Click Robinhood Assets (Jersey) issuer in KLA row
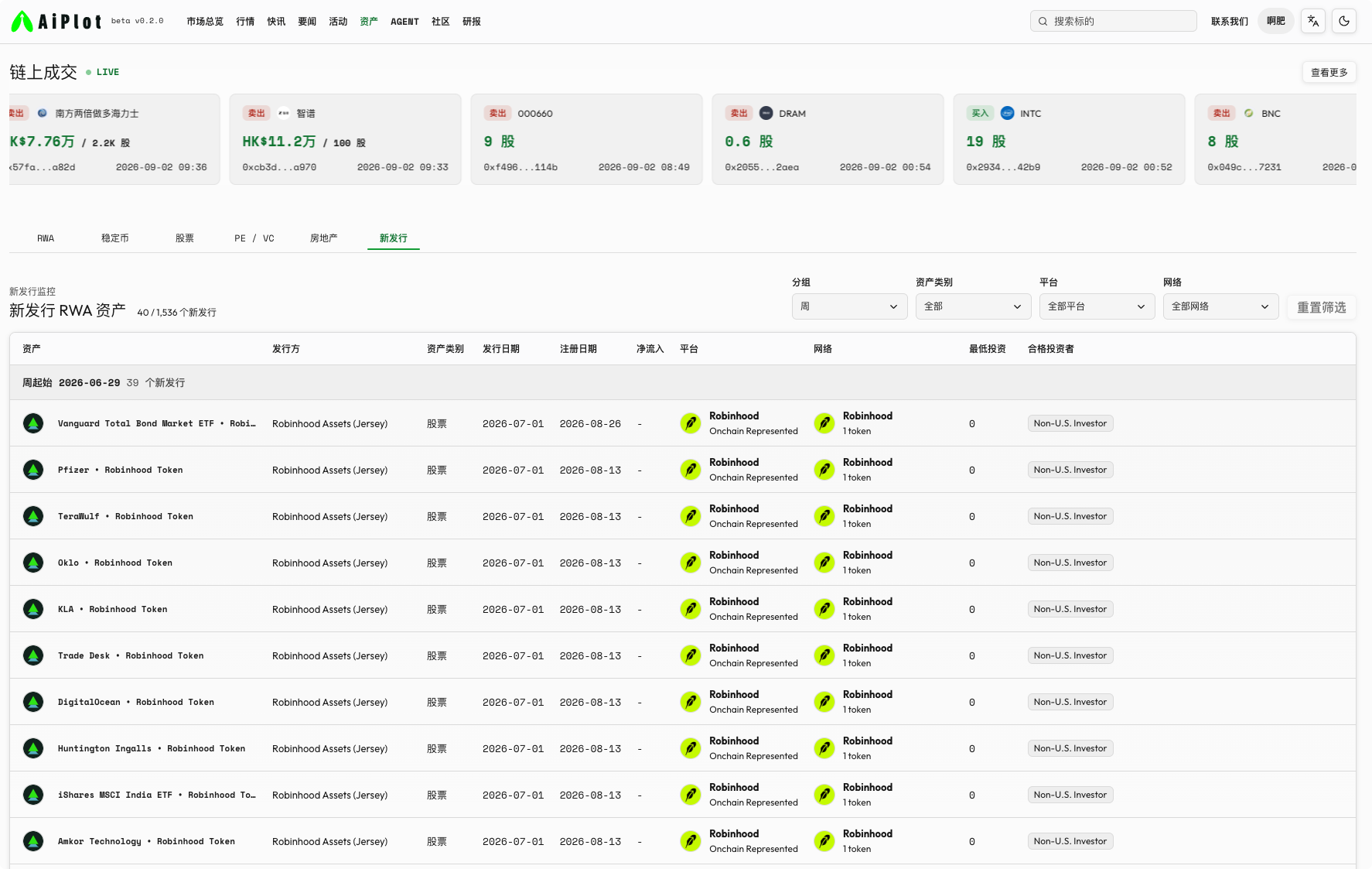This screenshot has height=869, width=1372. tap(330, 609)
